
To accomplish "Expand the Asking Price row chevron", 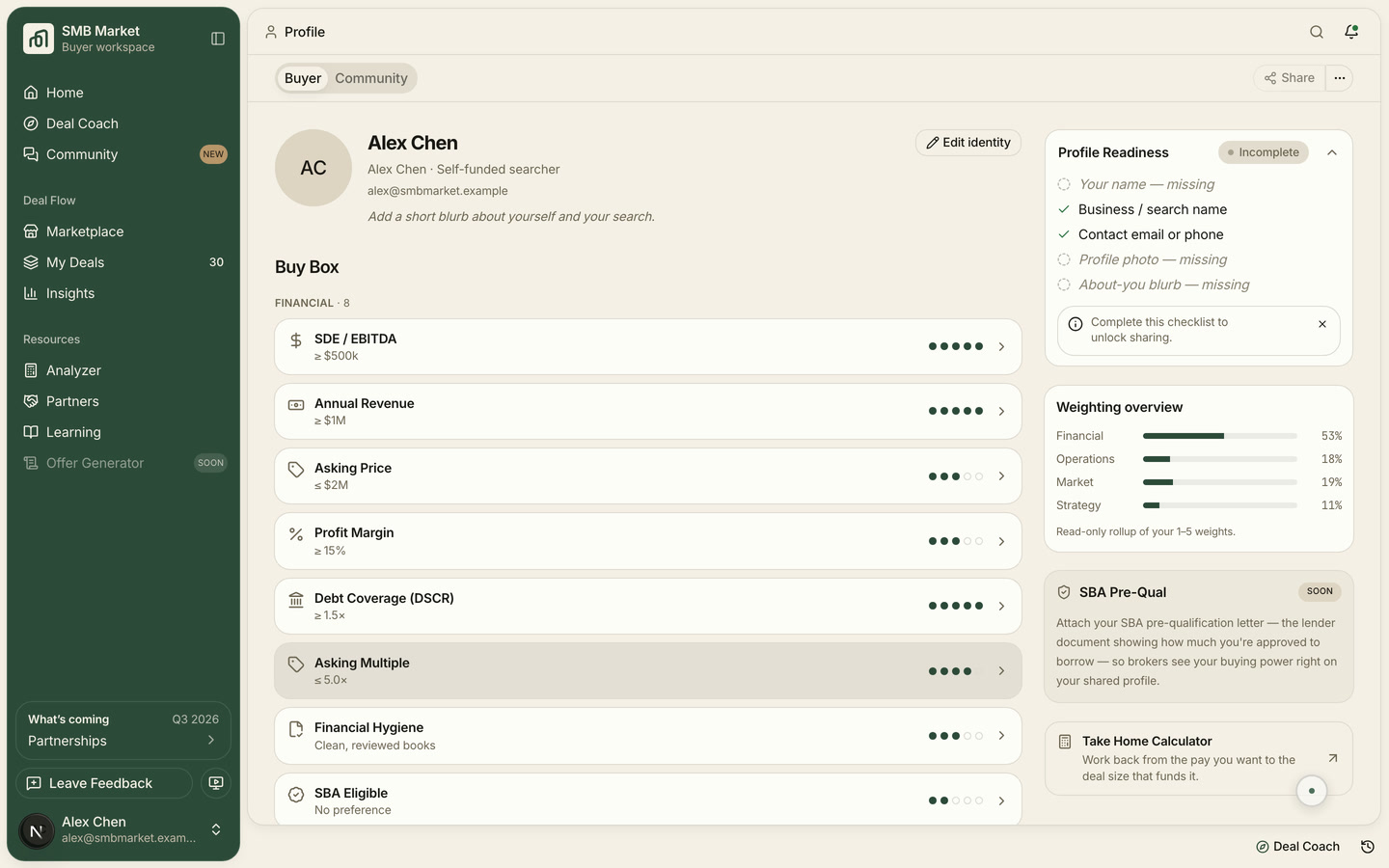I will (x=1001, y=476).
